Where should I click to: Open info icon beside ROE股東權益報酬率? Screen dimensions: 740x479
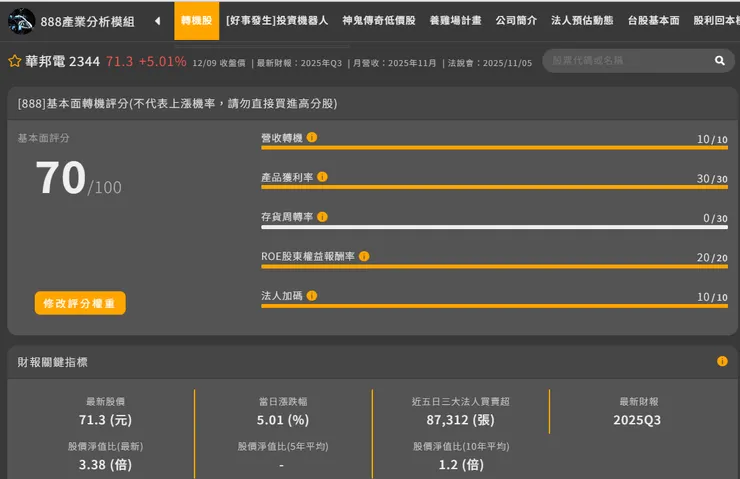click(364, 256)
